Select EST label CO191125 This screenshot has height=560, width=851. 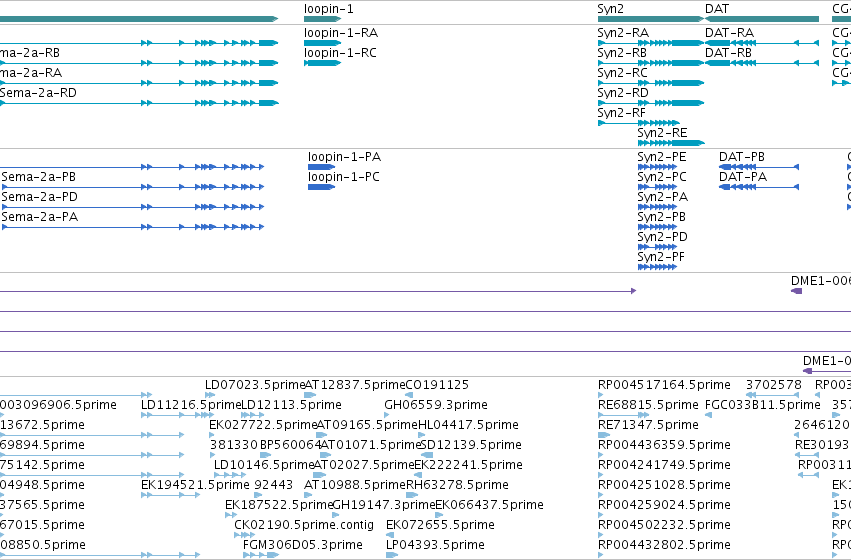437,385
